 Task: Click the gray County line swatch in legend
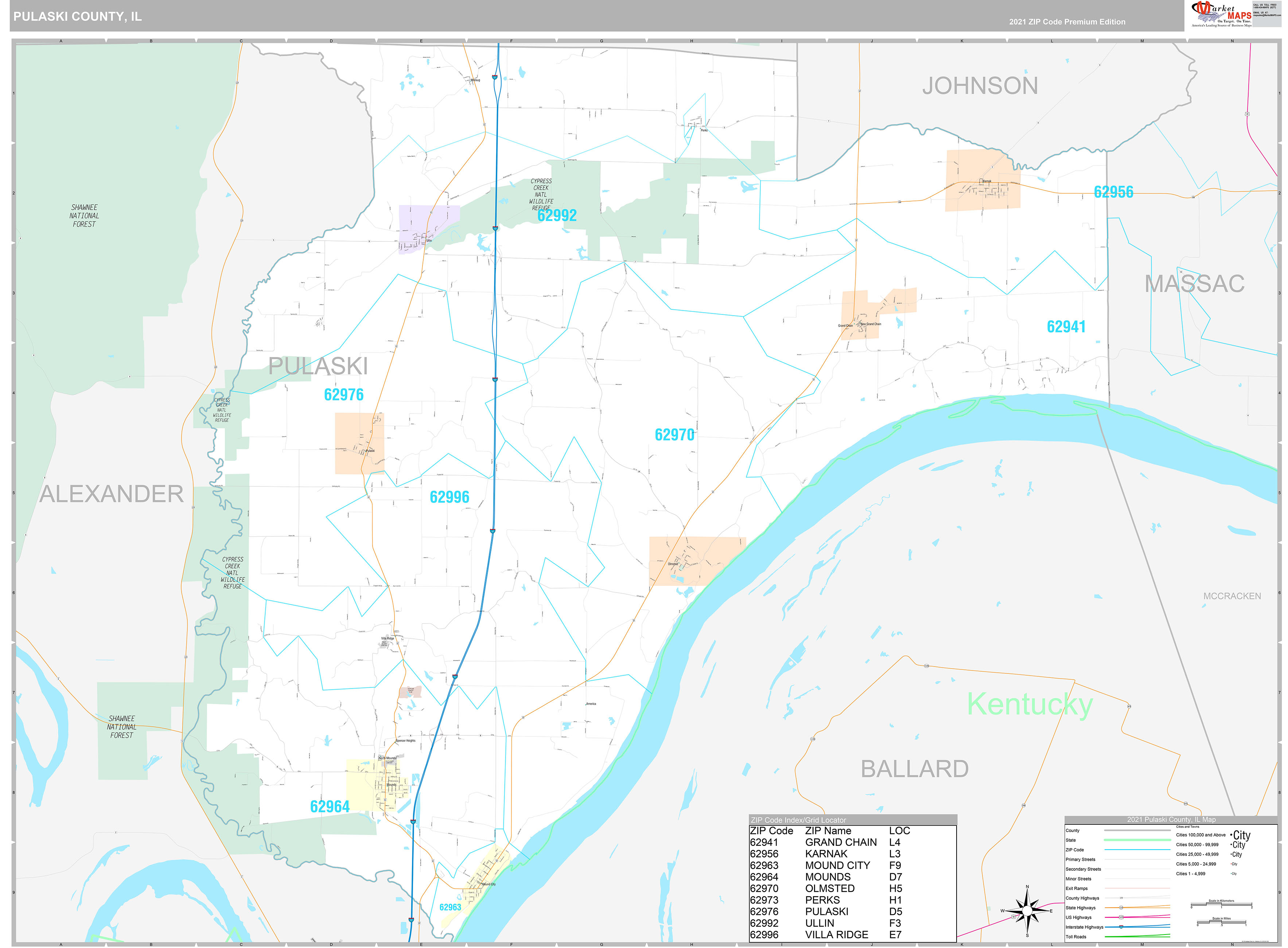(1137, 830)
